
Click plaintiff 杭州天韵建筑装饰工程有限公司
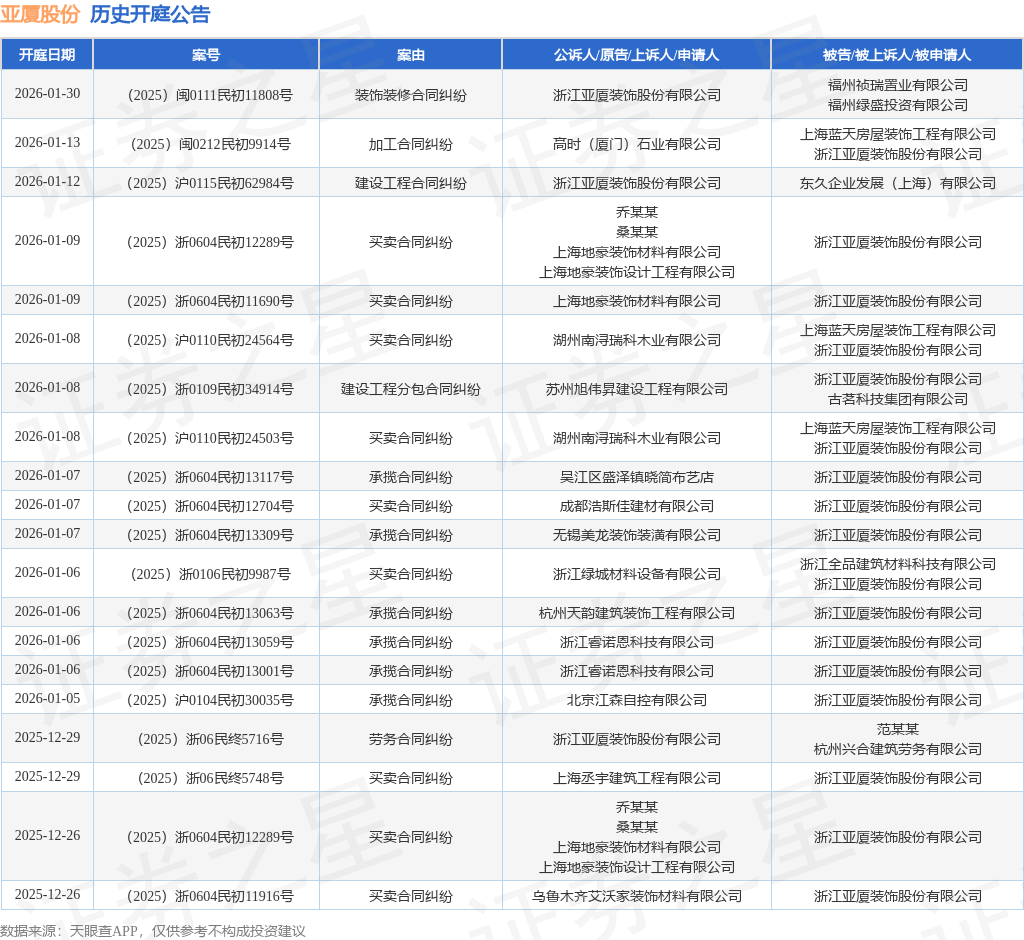637,613
